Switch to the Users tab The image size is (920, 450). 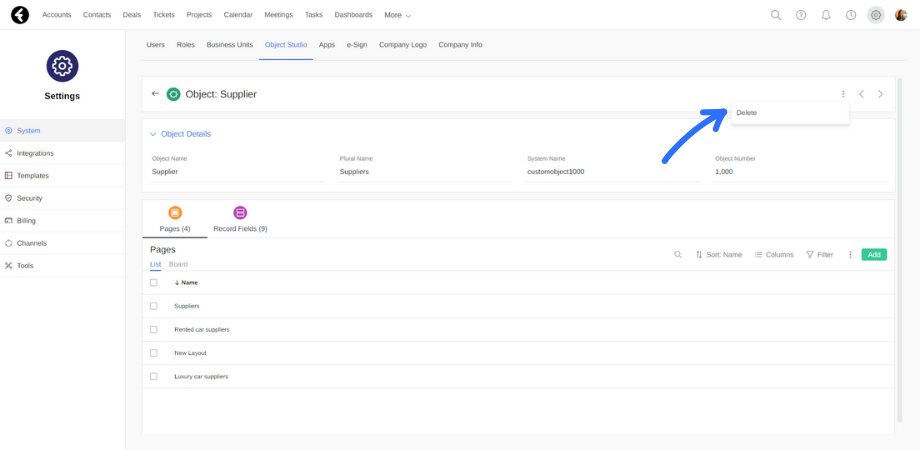click(x=155, y=45)
